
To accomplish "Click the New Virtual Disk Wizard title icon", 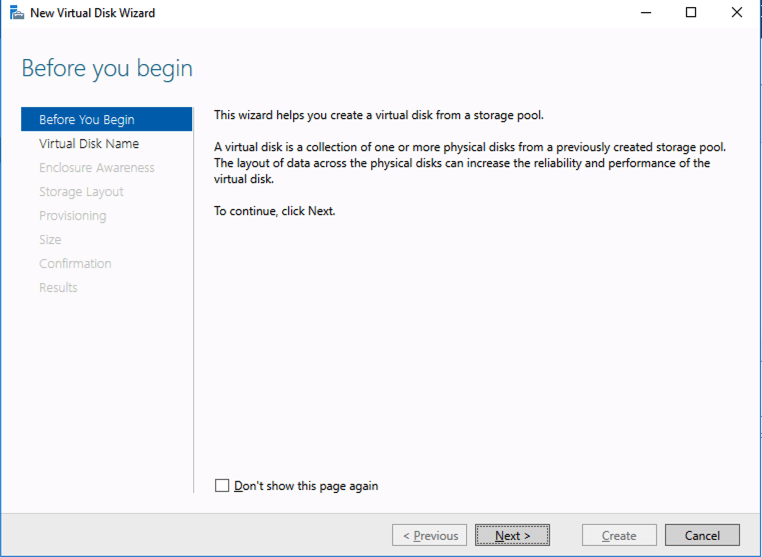I will tap(15, 13).
